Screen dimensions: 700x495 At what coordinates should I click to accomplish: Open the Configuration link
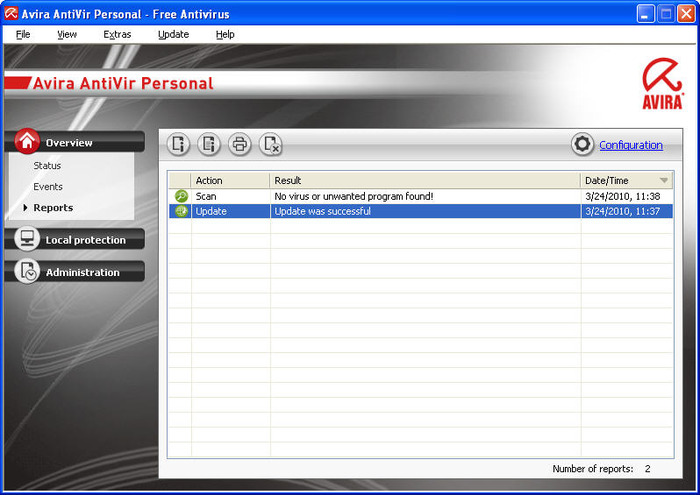631,145
